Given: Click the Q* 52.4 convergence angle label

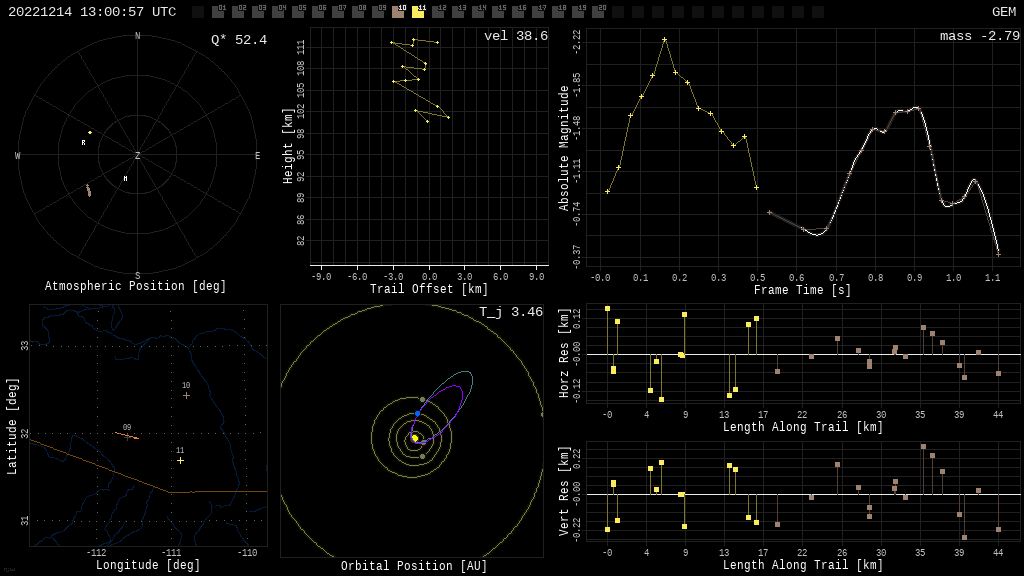Looking at the screenshot, I should tap(238, 40).
